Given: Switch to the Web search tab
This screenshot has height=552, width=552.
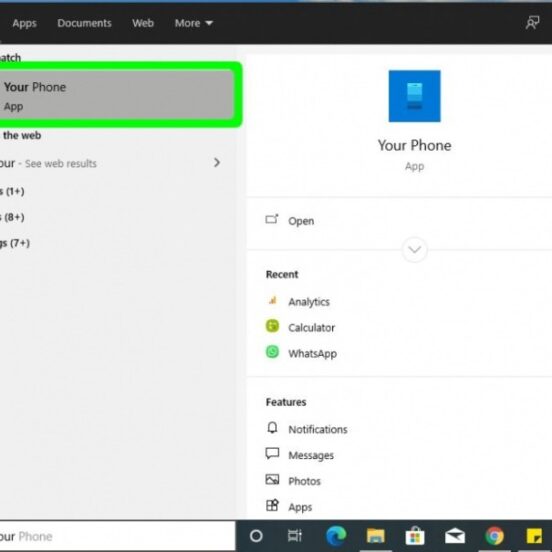Looking at the screenshot, I should pos(143,23).
